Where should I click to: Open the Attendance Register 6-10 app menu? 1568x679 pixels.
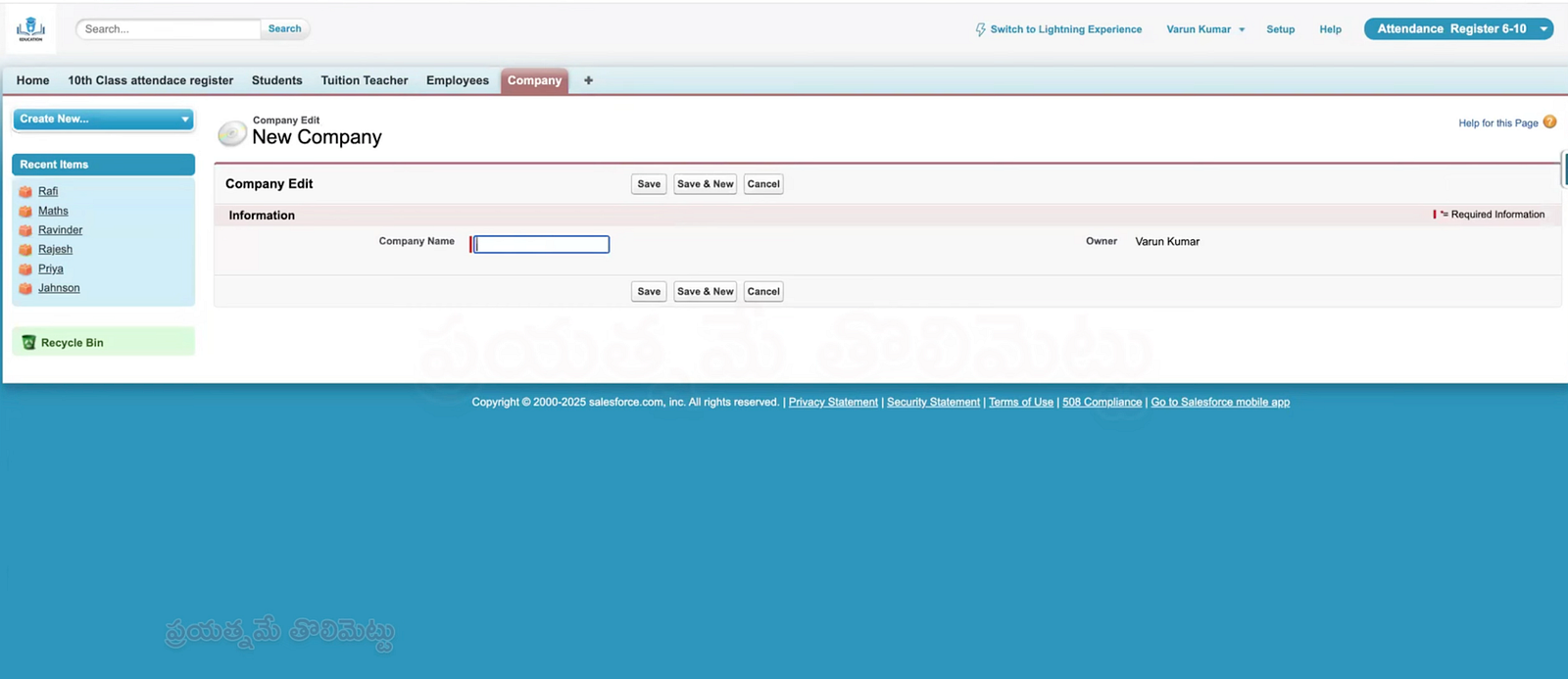(x=1457, y=29)
